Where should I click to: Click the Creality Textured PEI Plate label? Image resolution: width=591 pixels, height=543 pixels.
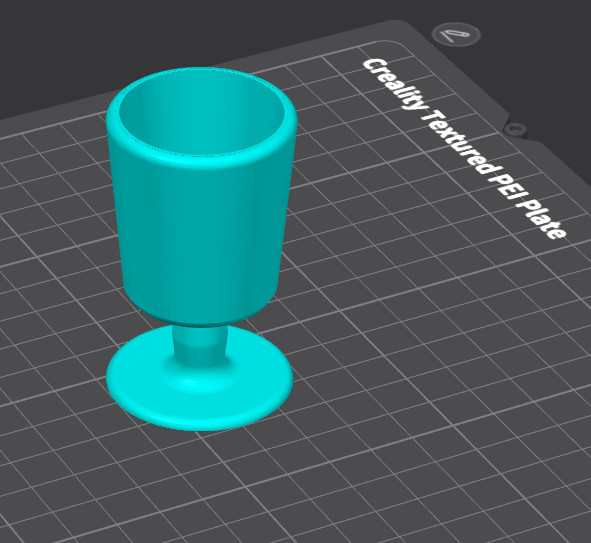[464, 148]
